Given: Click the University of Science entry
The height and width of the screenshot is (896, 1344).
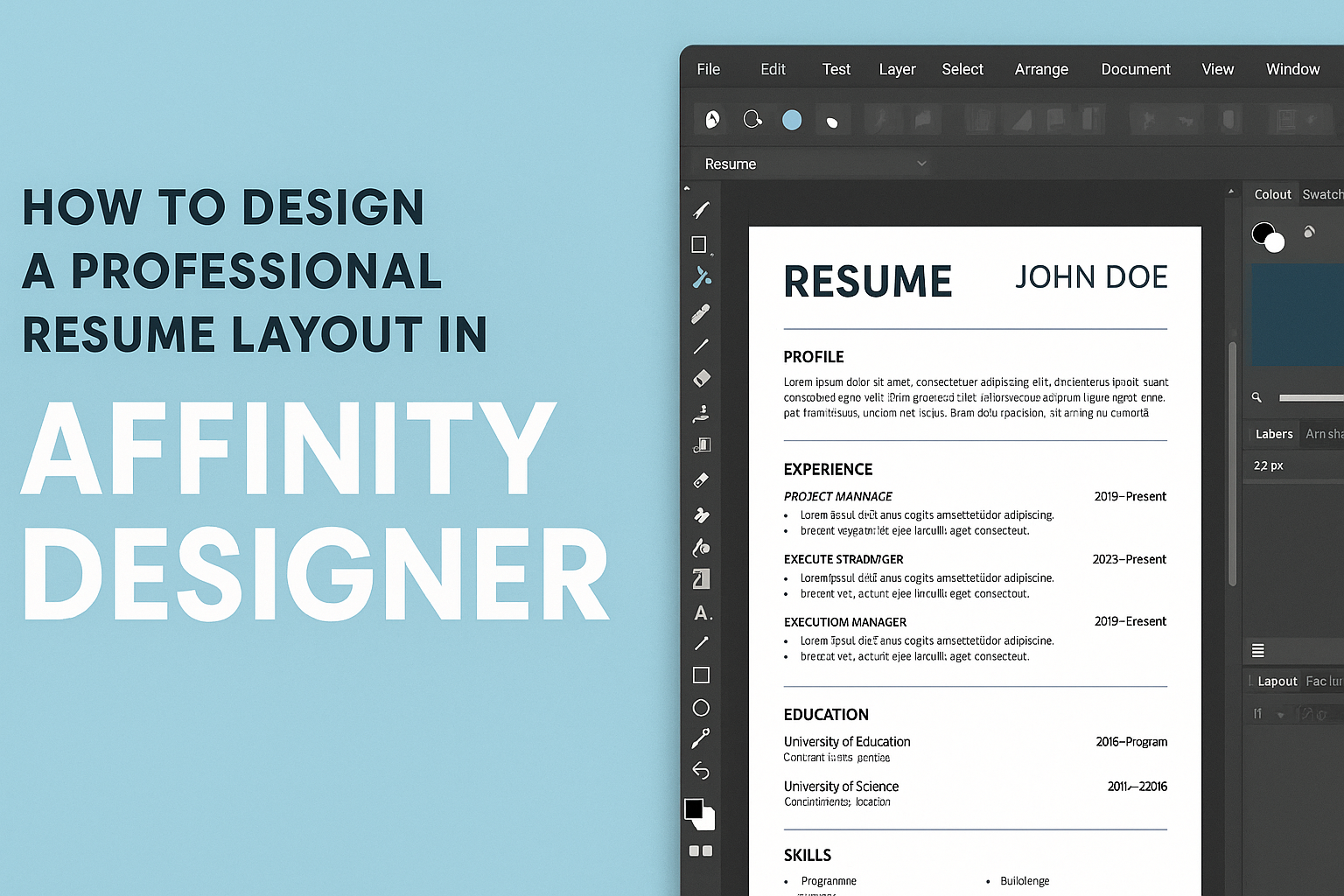Looking at the screenshot, I should coord(841,786).
